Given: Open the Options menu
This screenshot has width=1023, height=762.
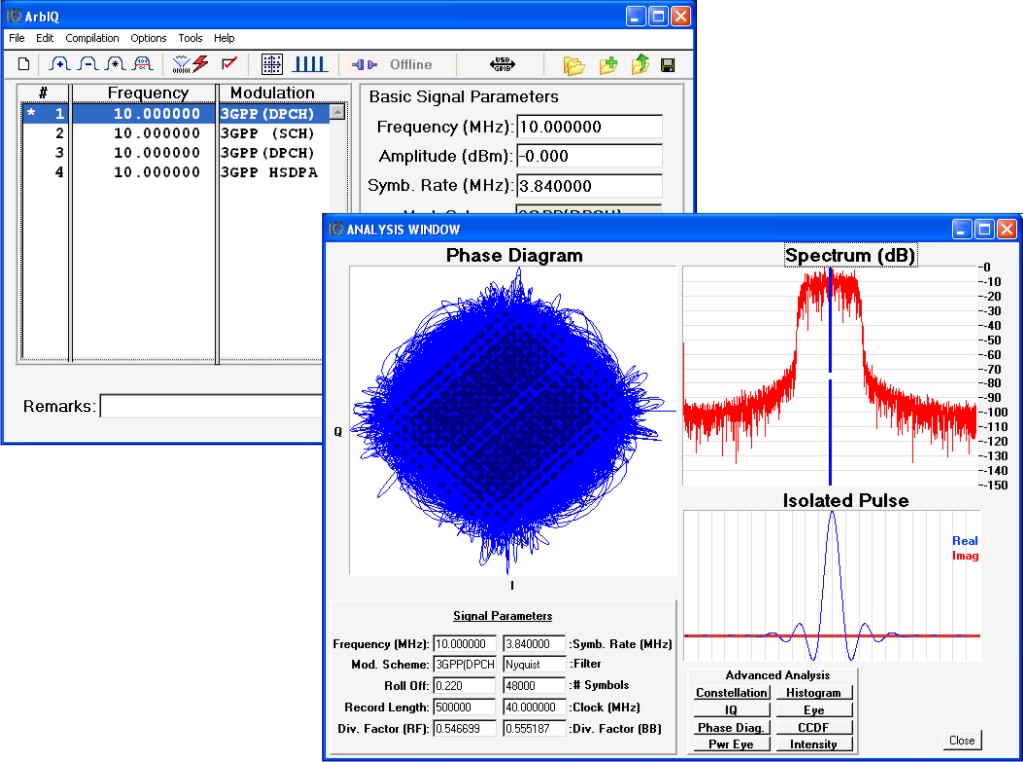Looking at the screenshot, I should tap(148, 38).
